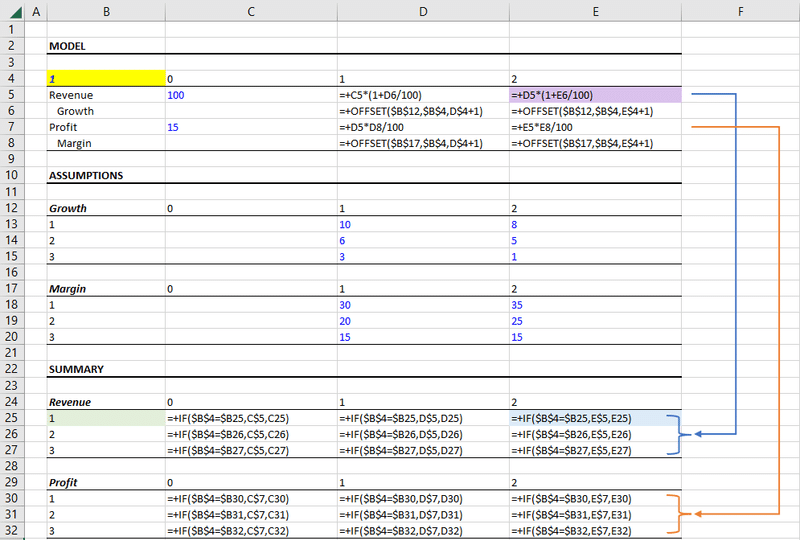Click formula =+IF($B$4=$B31,D$7,D31)
Screen dimensions: 800x540
tap(401, 515)
